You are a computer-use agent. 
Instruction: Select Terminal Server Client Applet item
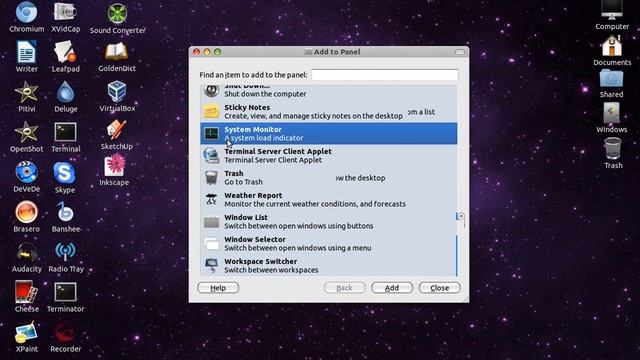point(329,156)
